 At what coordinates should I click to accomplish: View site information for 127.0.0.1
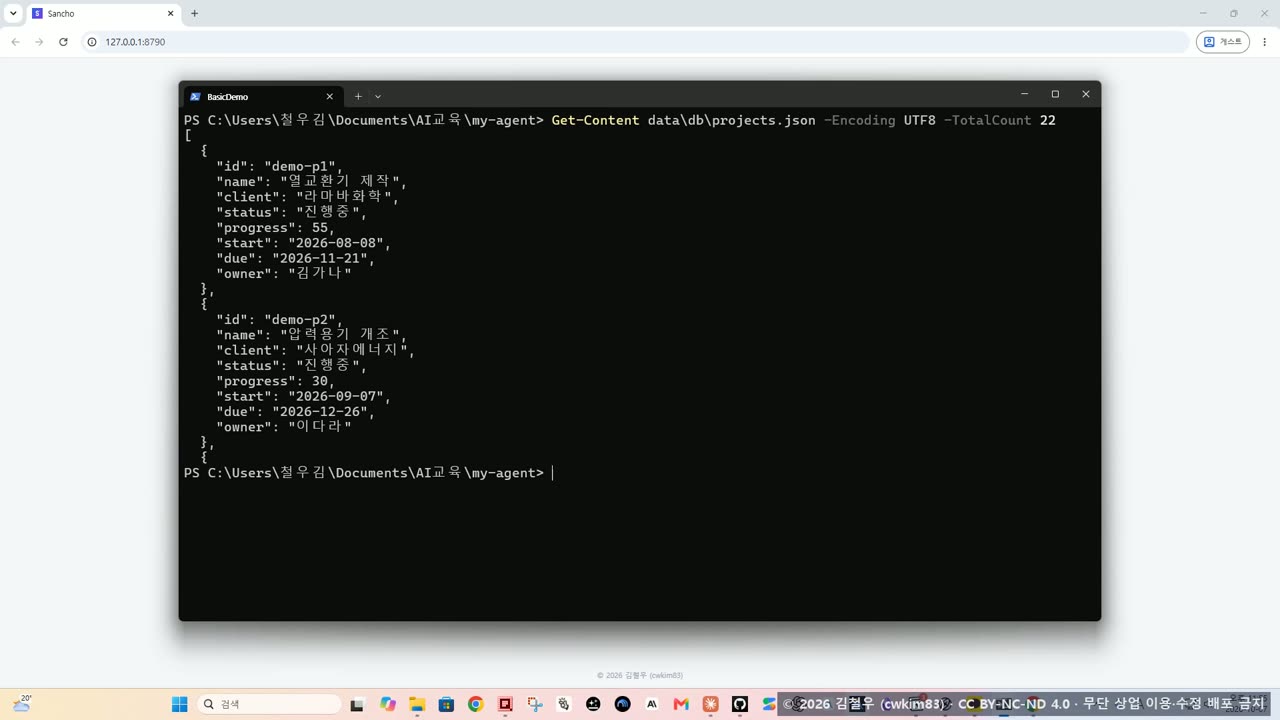[x=92, y=42]
